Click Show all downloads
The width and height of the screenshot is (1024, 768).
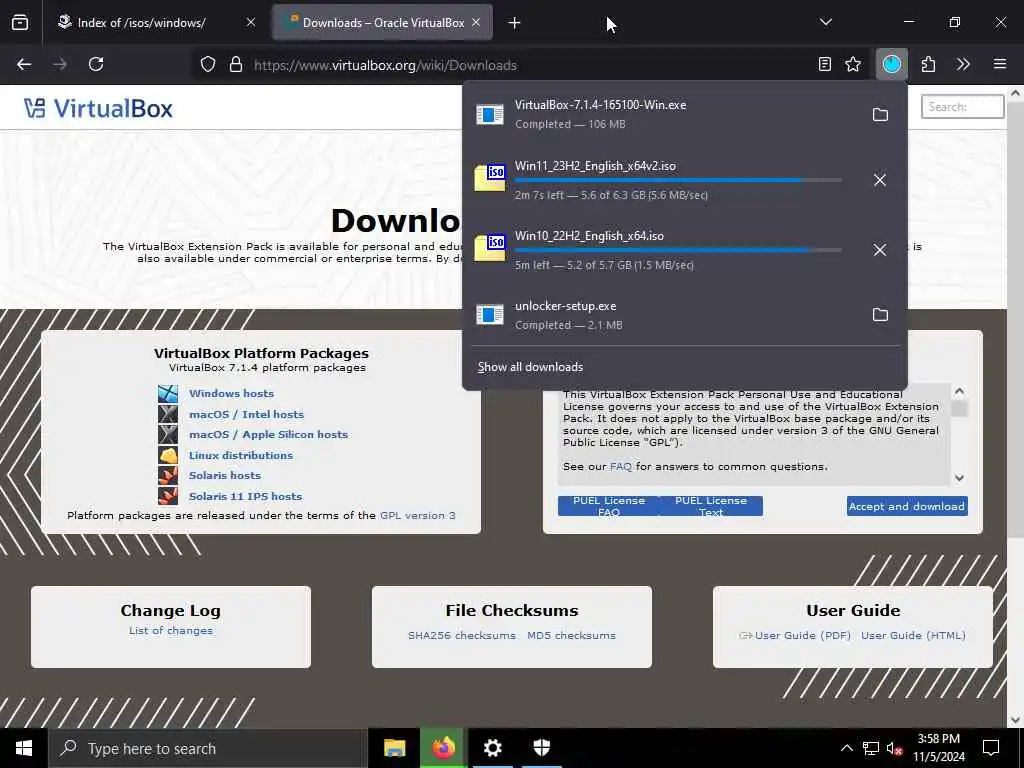530,367
